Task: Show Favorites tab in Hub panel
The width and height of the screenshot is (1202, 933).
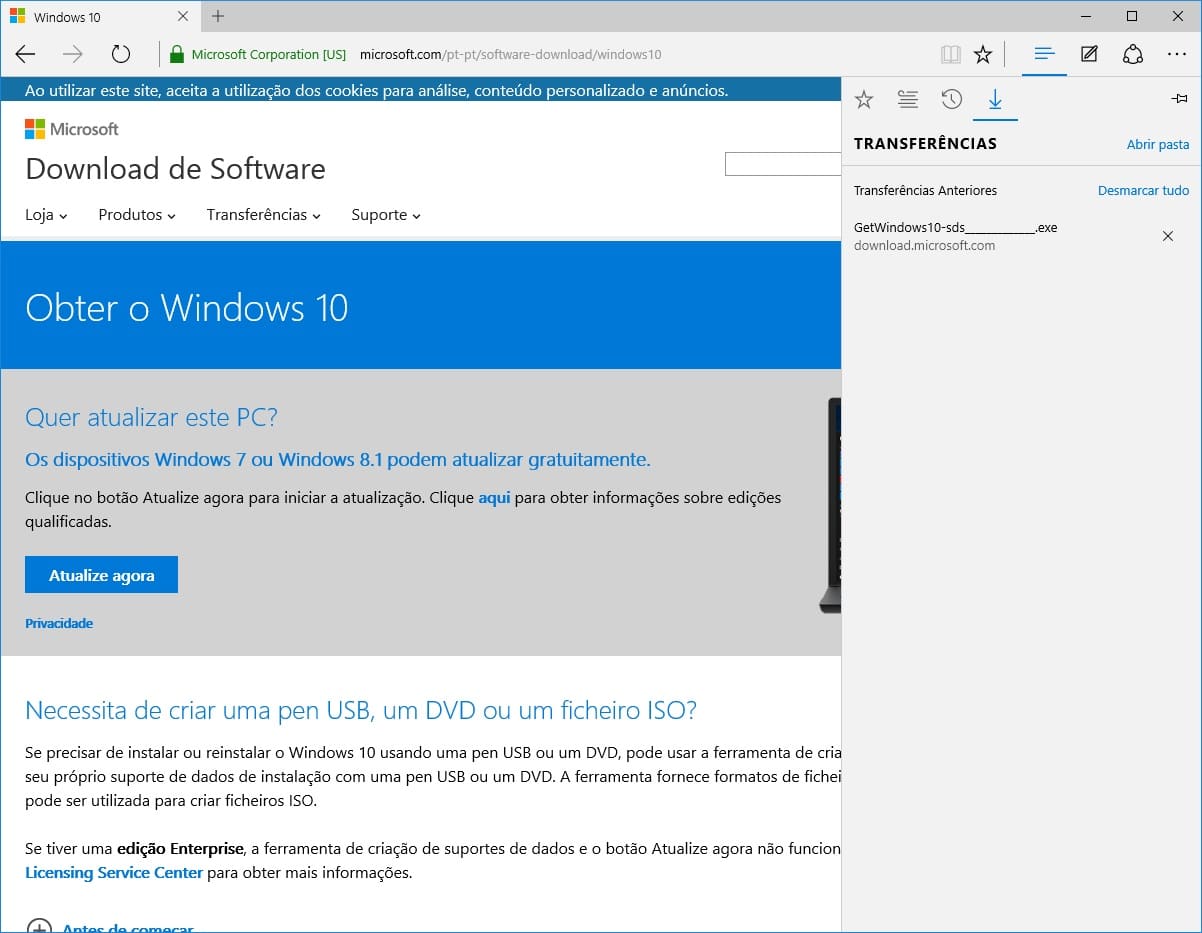Action: tap(864, 99)
